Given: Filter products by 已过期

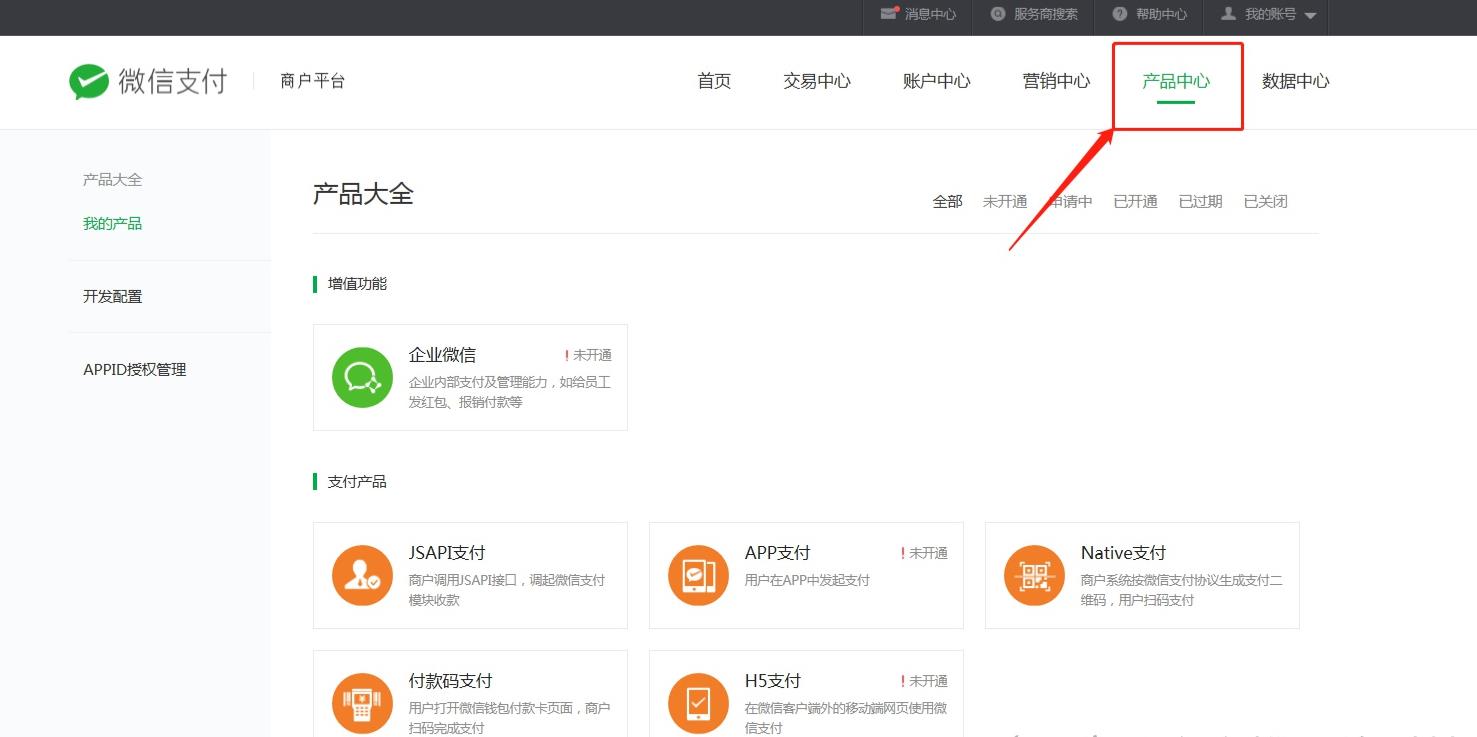Looking at the screenshot, I should coord(1200,201).
